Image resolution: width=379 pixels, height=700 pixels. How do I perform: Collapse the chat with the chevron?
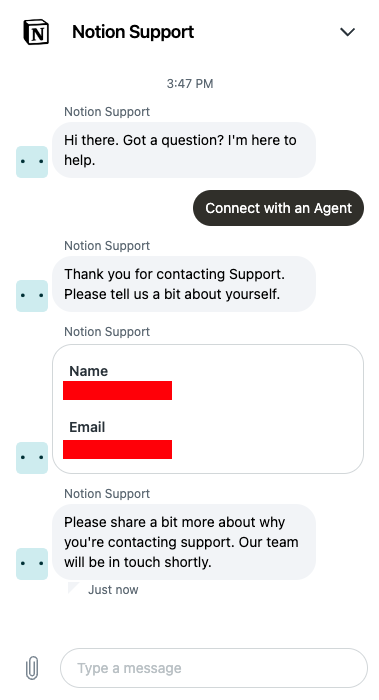pyautogui.click(x=347, y=32)
